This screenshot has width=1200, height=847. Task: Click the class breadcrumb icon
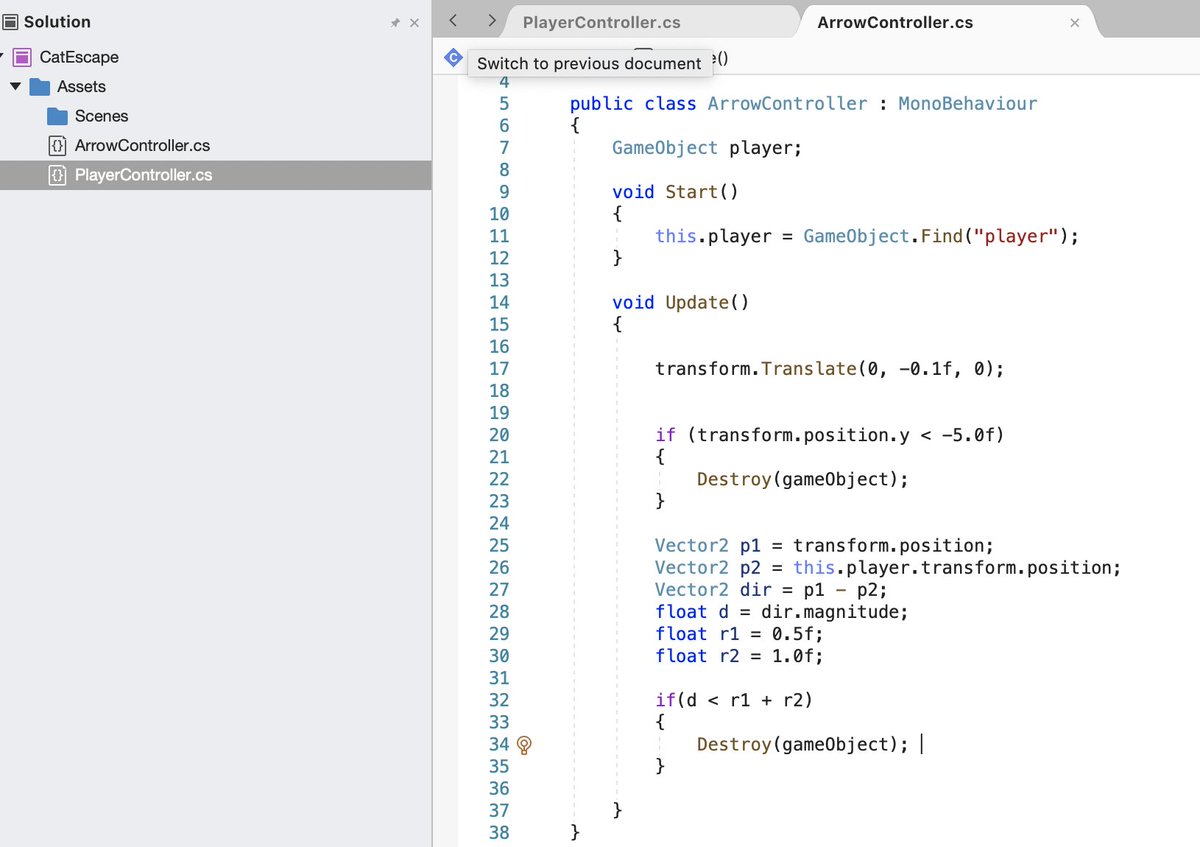pyautogui.click(x=453, y=59)
